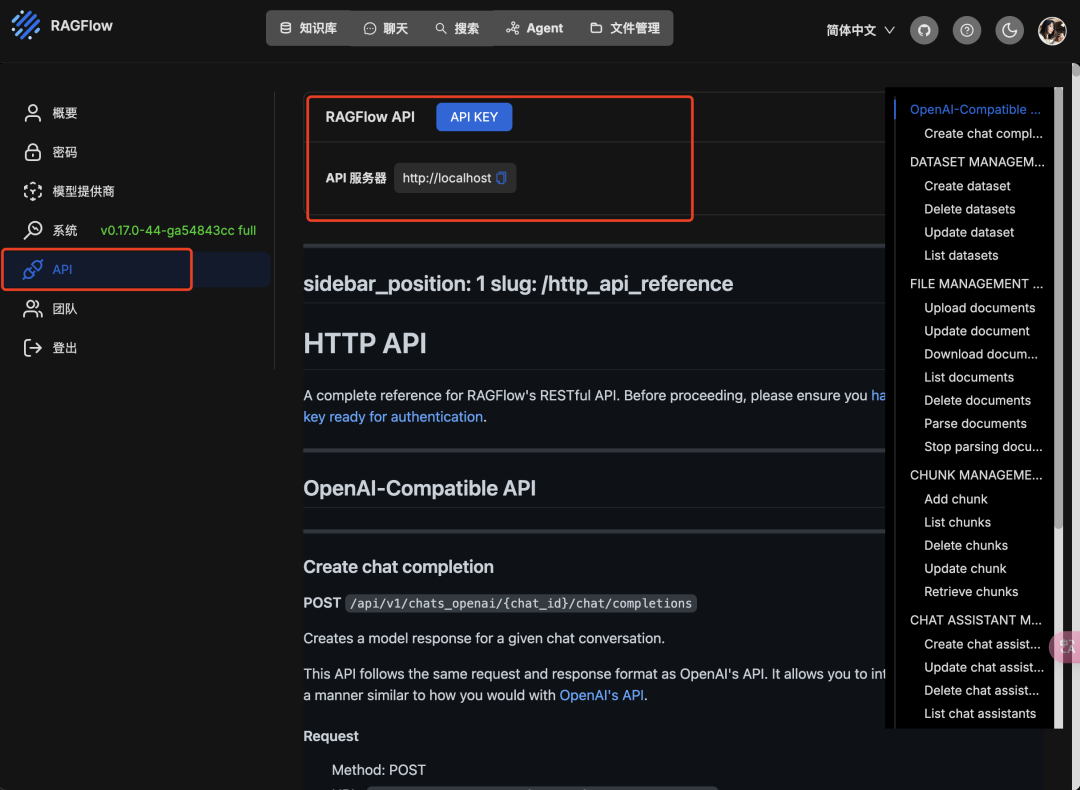
Task: Go to List chunks in outline
Action: tap(957, 522)
